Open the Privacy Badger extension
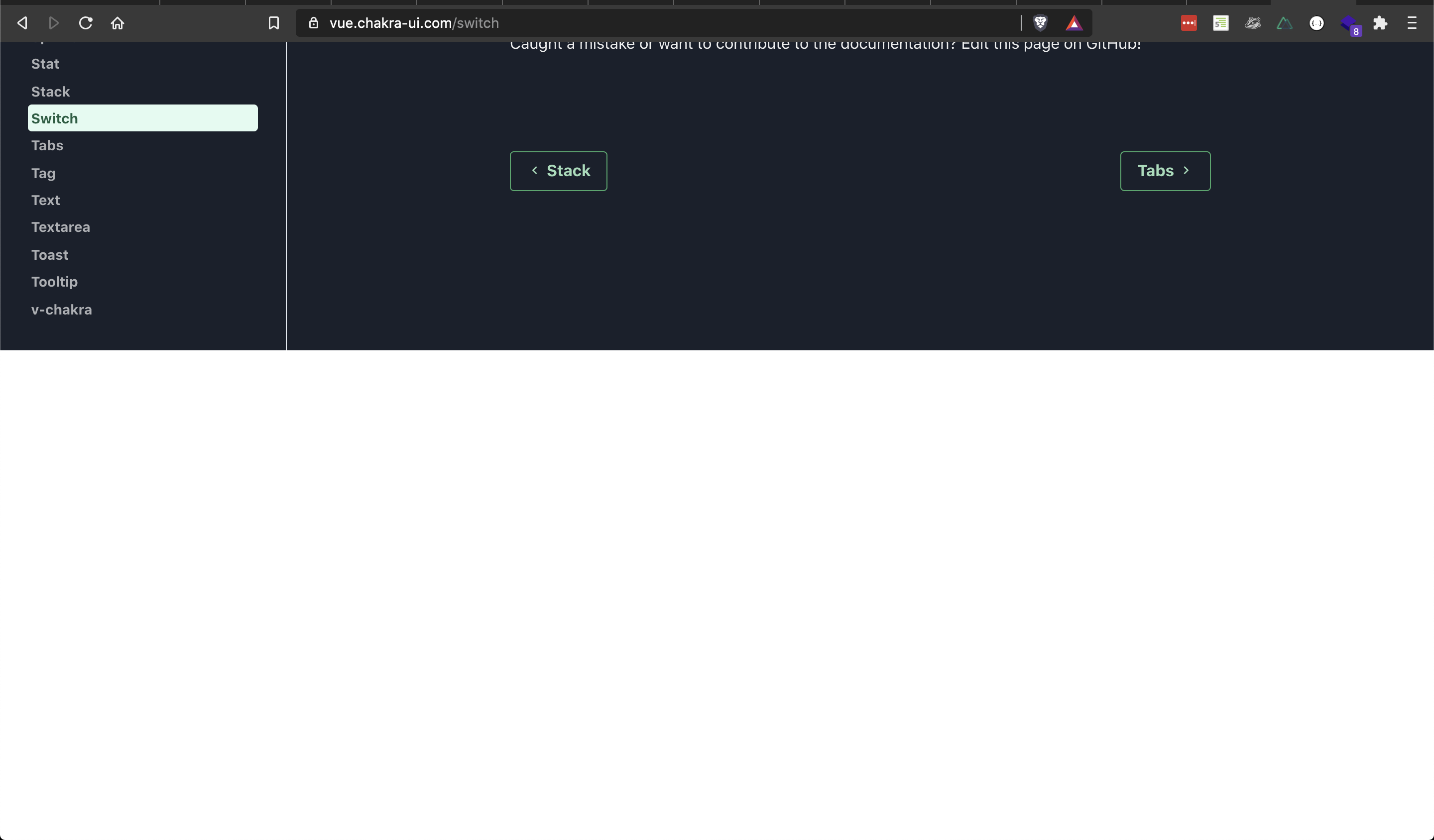Viewport: 1434px width, 840px height. [1252, 23]
